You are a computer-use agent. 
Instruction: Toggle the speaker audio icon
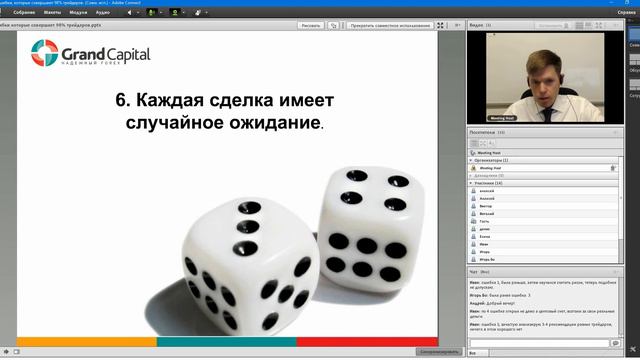[129, 13]
